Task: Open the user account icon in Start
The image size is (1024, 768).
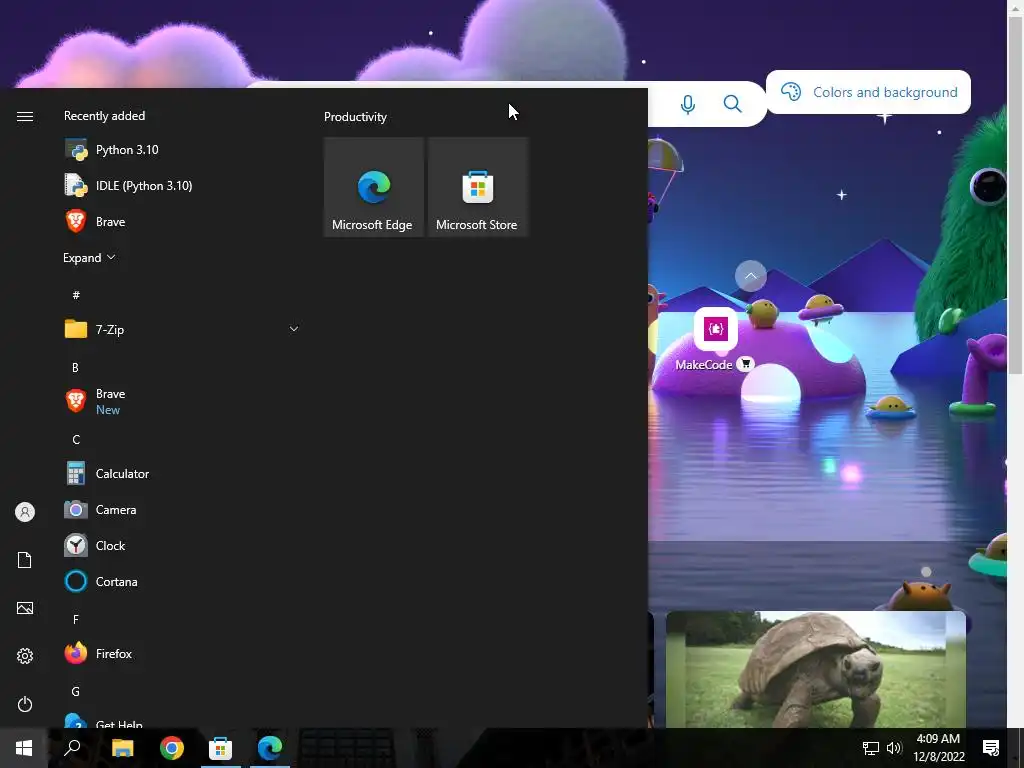Action: click(25, 512)
